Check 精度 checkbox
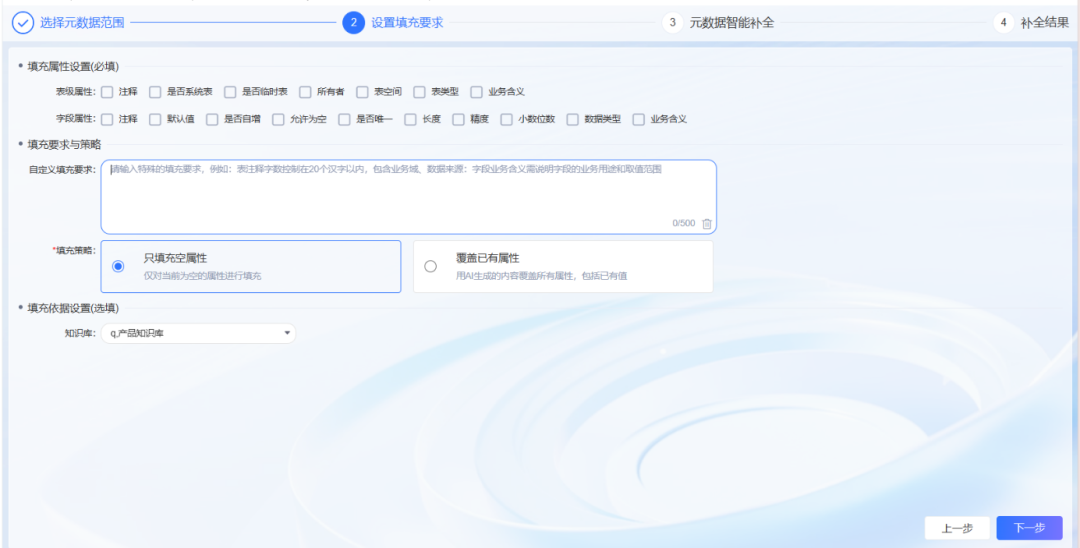Screen dimensions: 1080x548 [459, 119]
